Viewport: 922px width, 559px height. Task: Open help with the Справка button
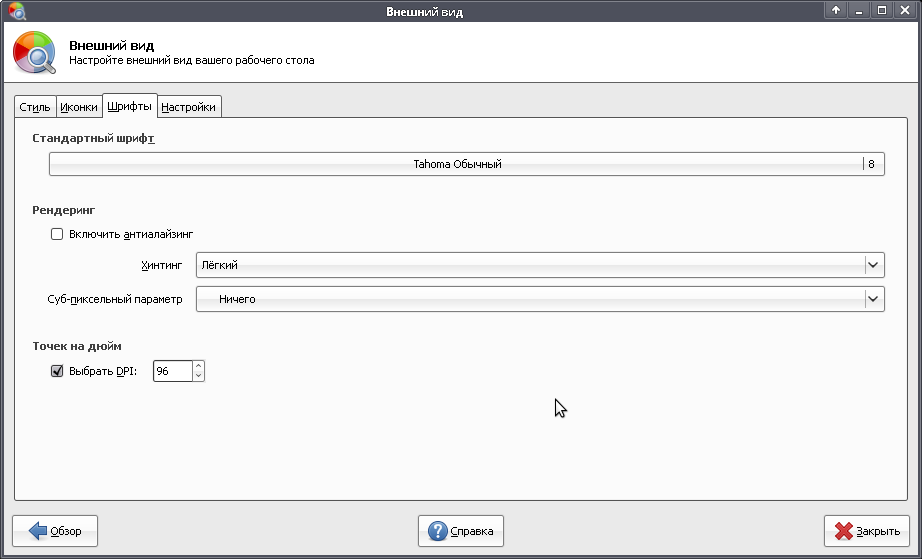click(x=461, y=531)
